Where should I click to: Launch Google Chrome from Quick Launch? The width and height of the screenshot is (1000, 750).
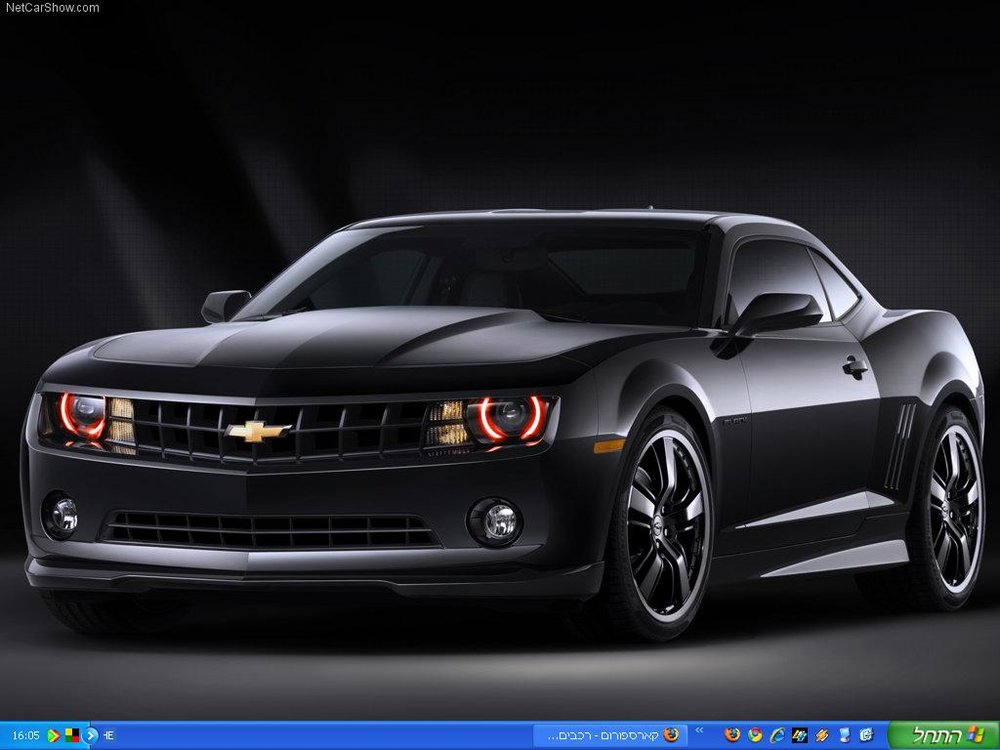(755, 735)
